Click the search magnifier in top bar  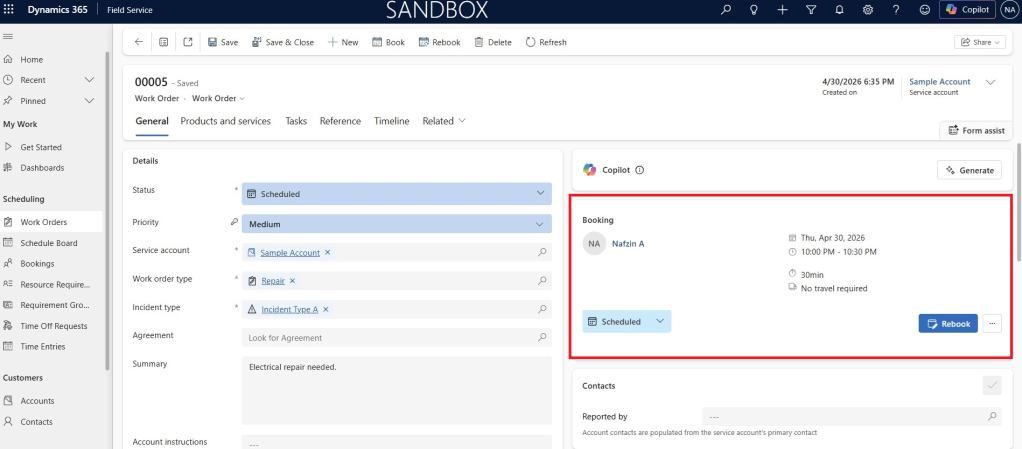(725, 10)
